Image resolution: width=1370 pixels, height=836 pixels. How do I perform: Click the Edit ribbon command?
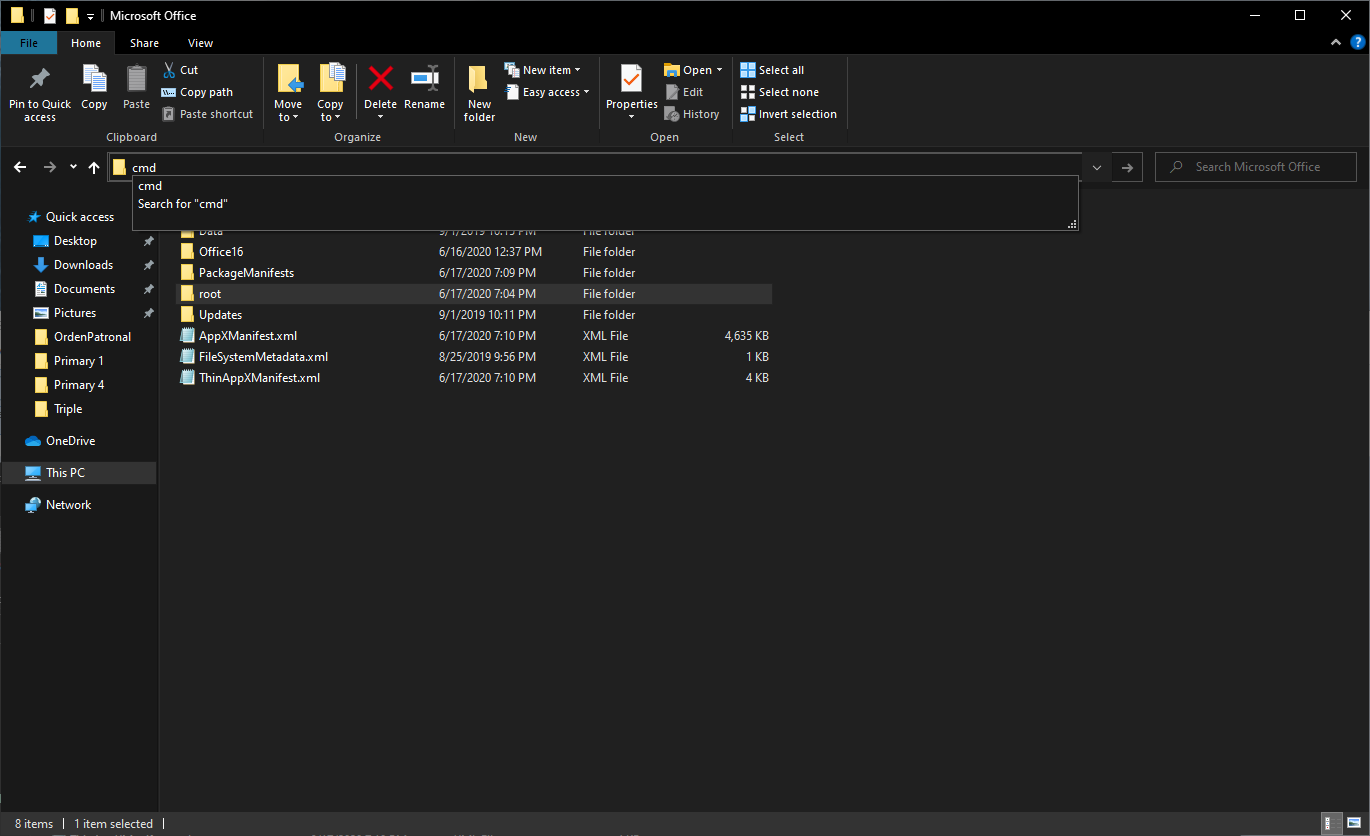(x=684, y=92)
